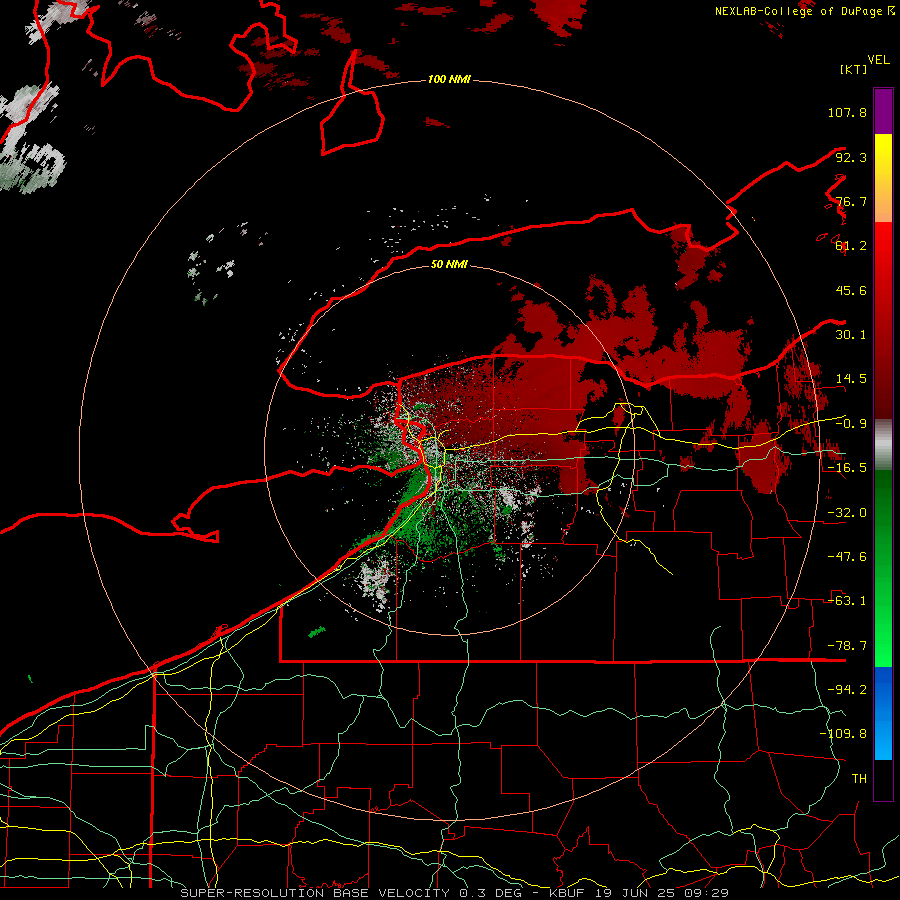Click the 50 NMI range ring label
This screenshot has width=900, height=900.
pyautogui.click(x=449, y=265)
